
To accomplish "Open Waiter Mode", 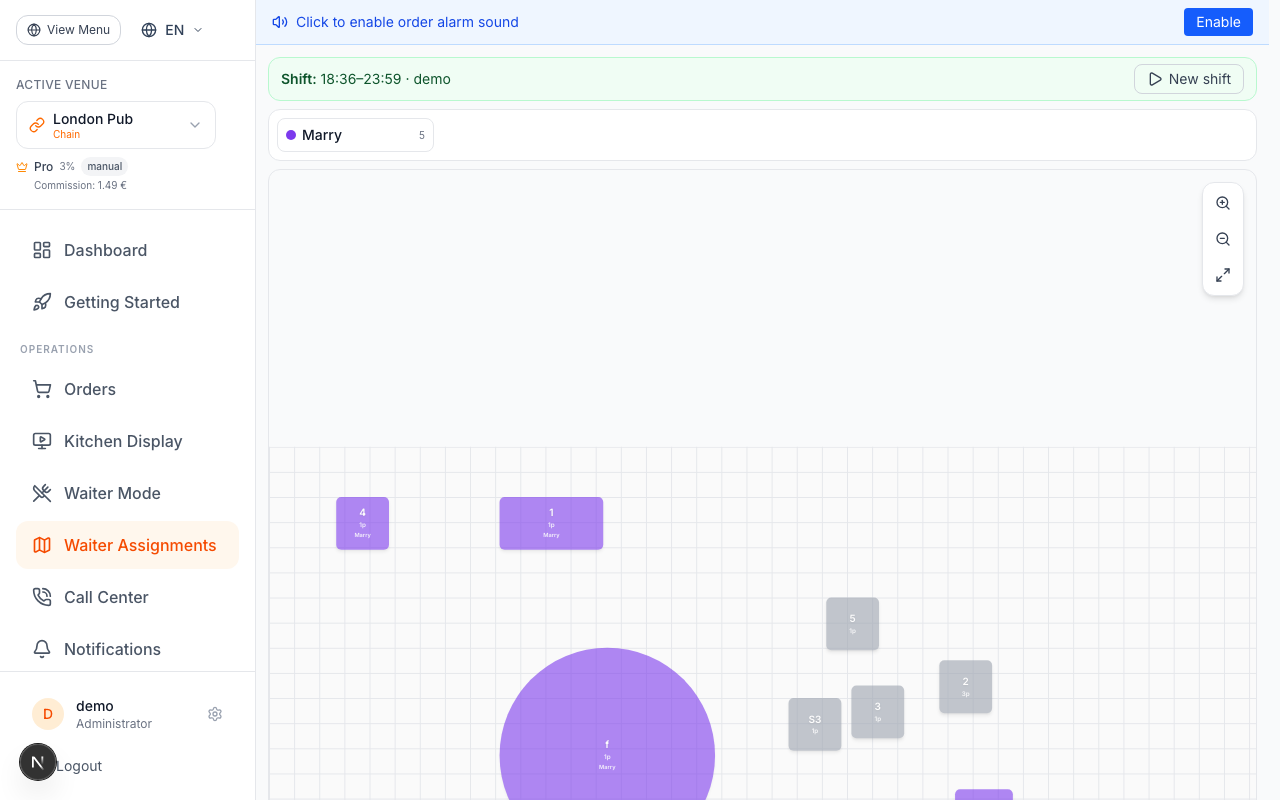I will [x=112, y=493].
